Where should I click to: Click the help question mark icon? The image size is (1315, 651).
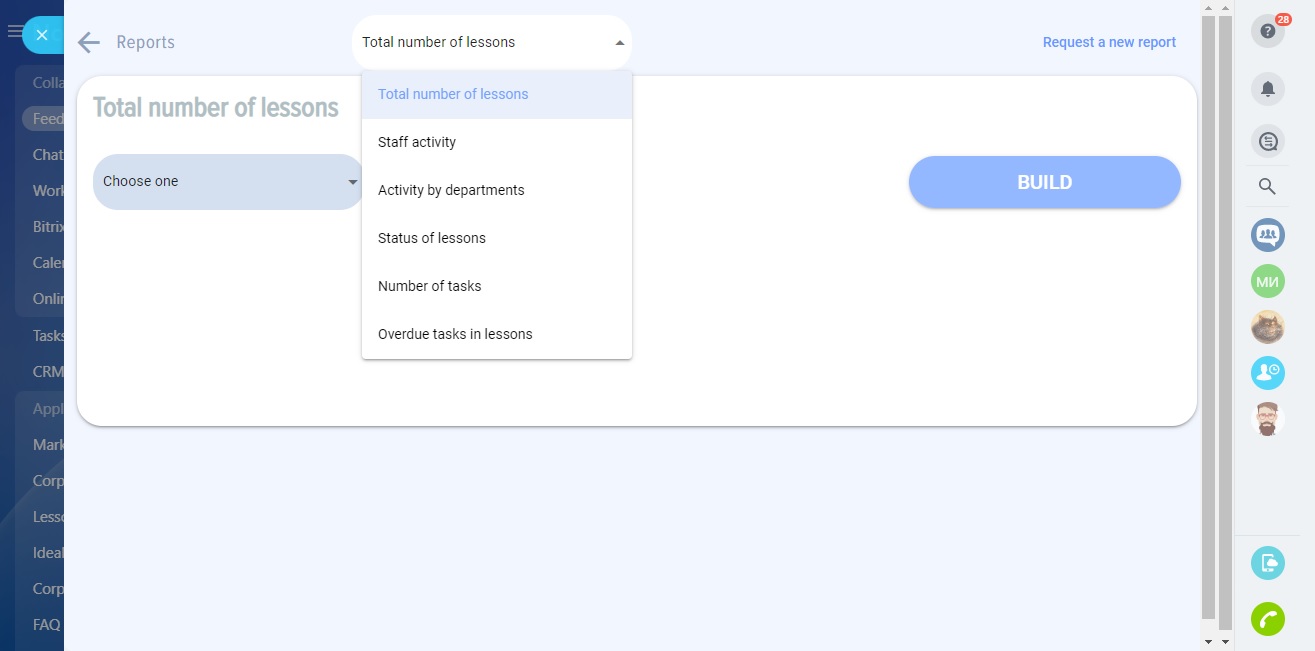(x=1267, y=31)
